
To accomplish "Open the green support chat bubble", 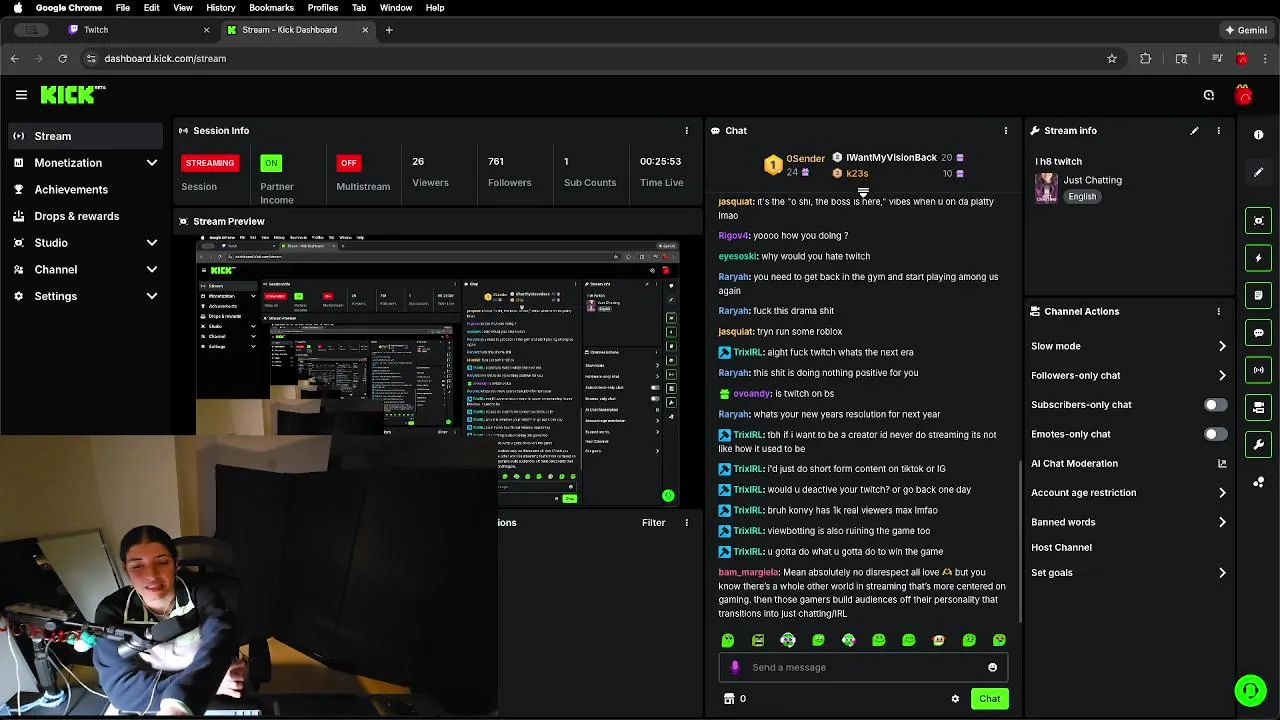I will tap(1250, 690).
